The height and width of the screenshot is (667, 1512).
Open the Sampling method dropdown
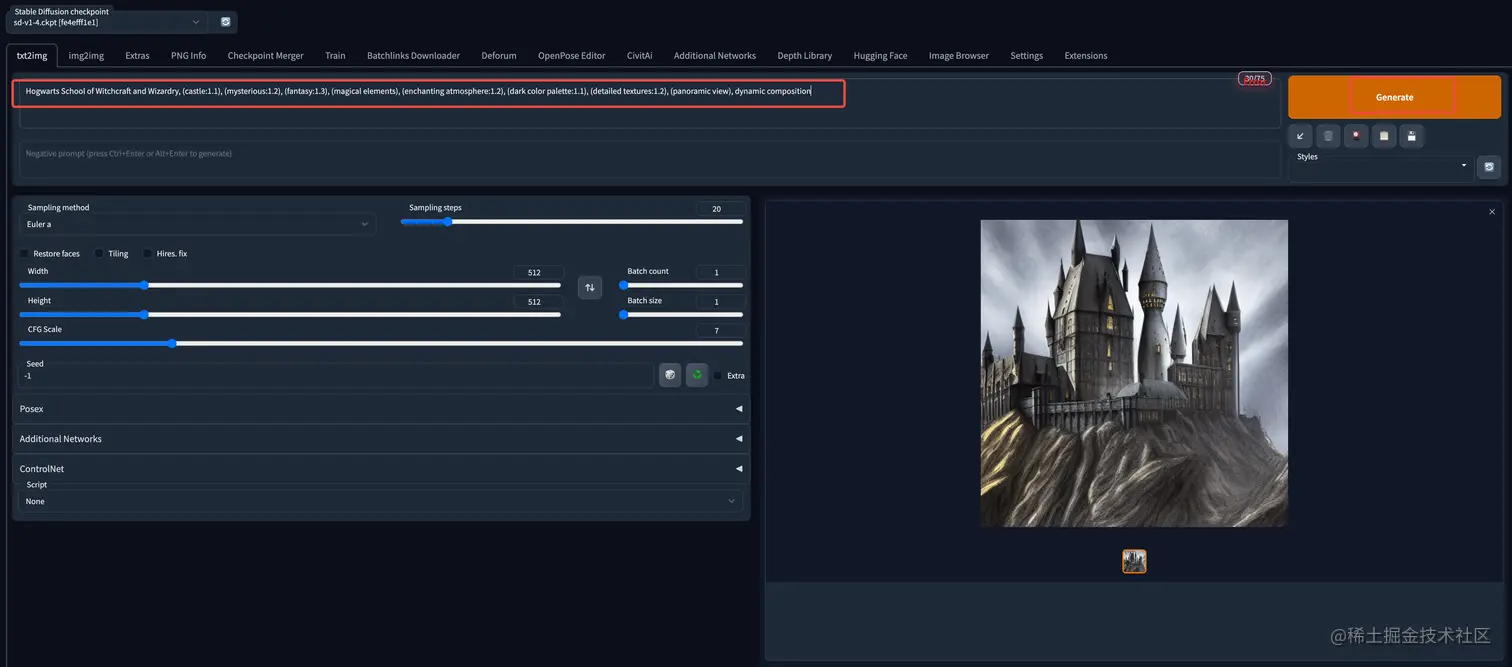pos(198,225)
